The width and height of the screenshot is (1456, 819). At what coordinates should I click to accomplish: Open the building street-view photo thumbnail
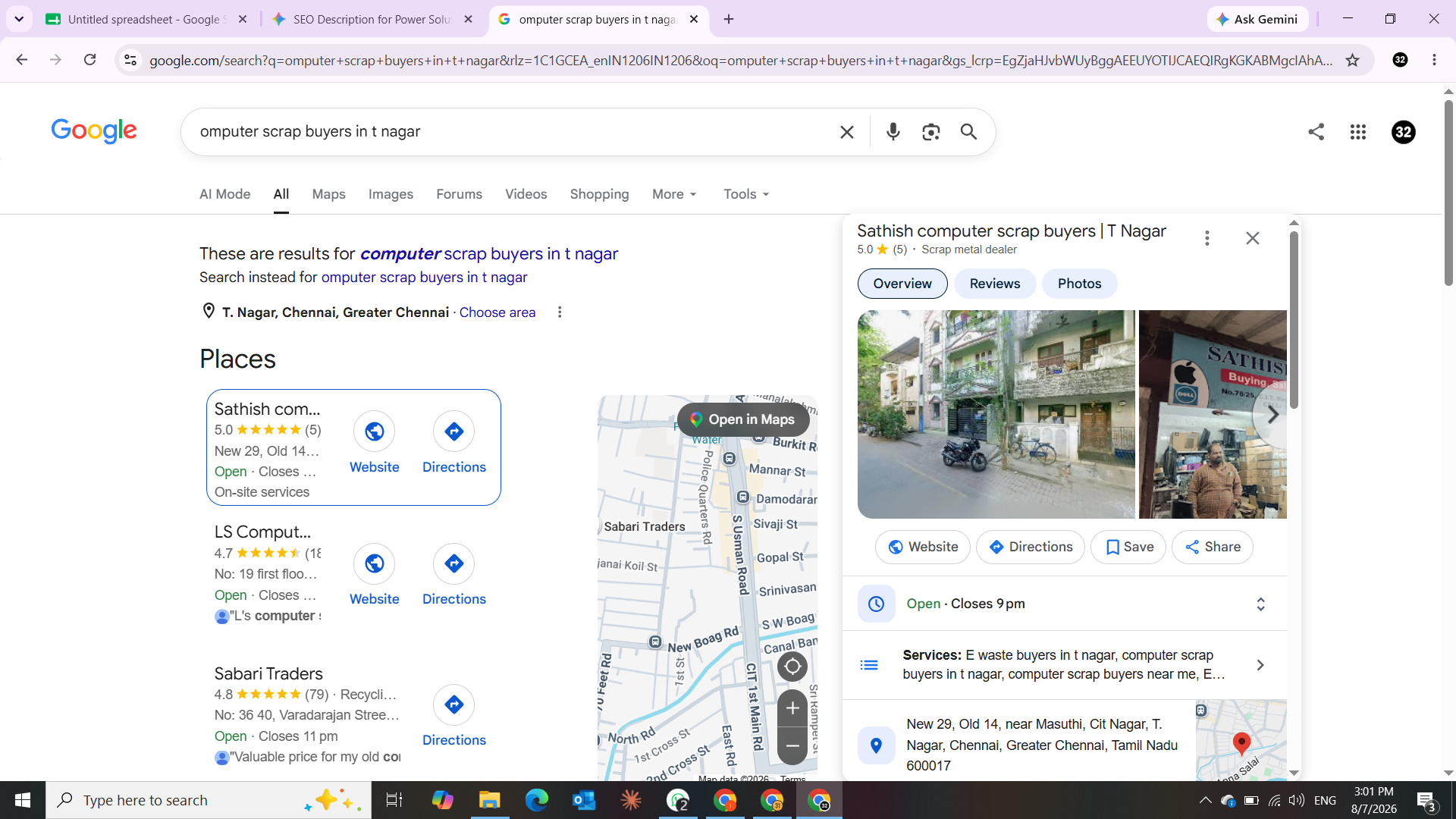996,414
